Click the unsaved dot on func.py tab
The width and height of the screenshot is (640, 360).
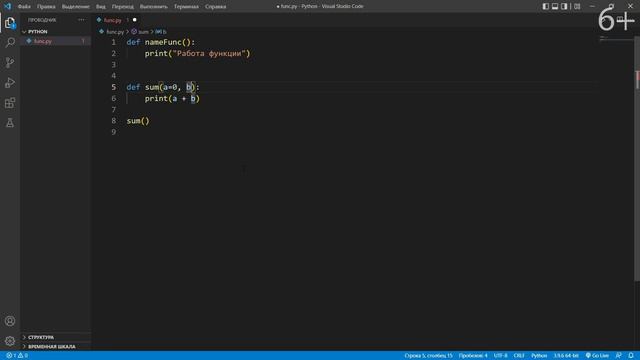click(x=134, y=20)
